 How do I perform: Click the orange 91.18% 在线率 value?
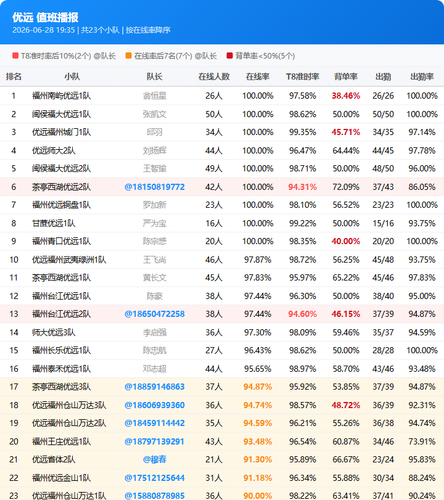click(x=258, y=478)
